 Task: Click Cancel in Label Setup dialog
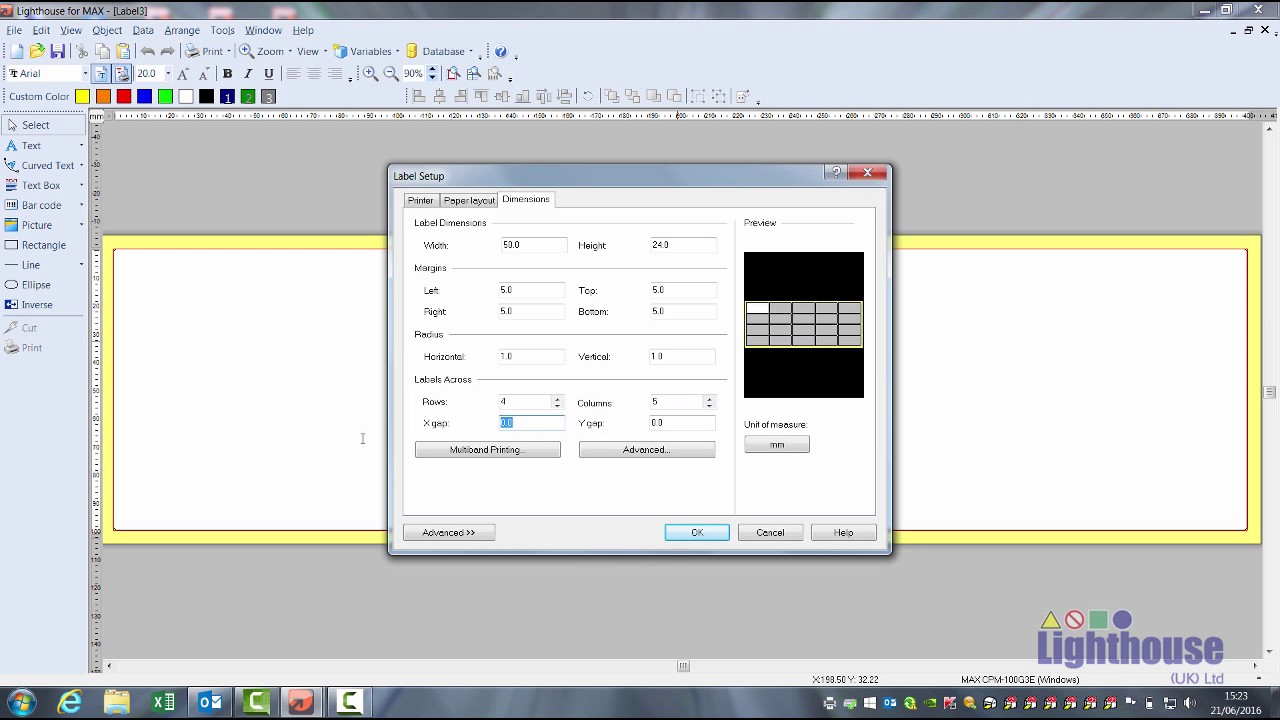770,533
